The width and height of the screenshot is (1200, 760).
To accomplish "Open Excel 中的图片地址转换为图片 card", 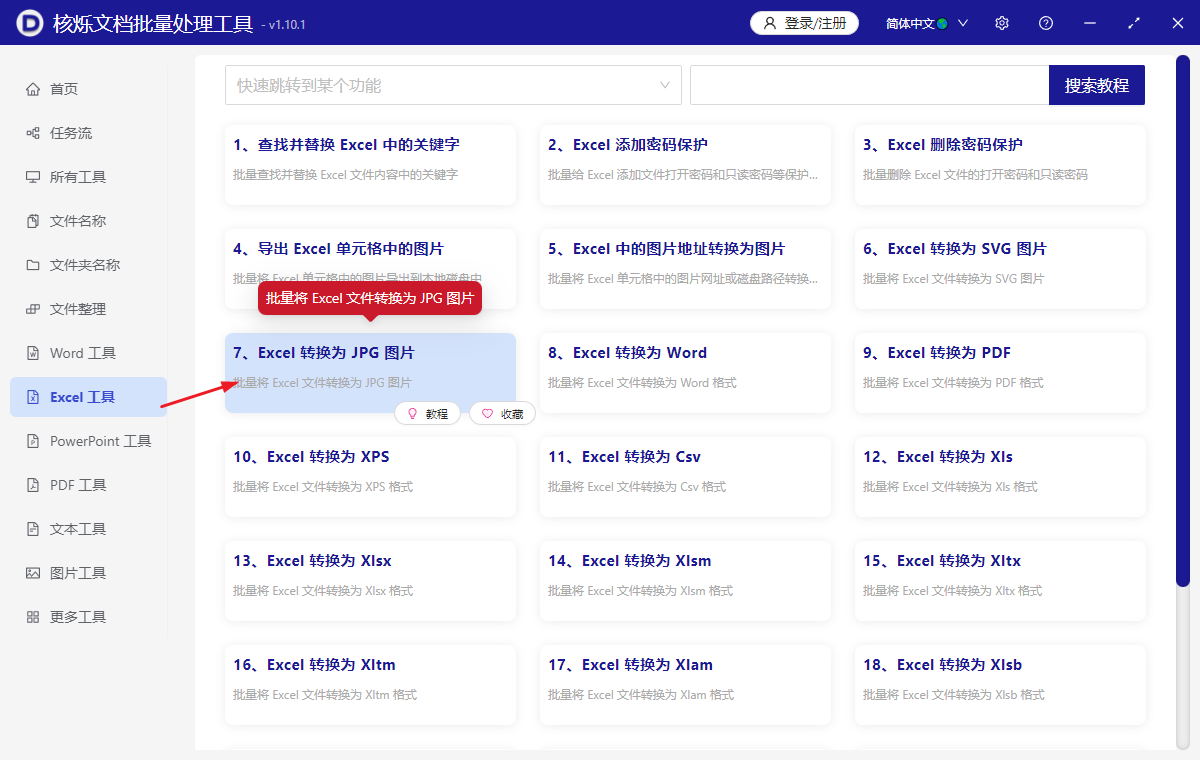I will [x=685, y=268].
